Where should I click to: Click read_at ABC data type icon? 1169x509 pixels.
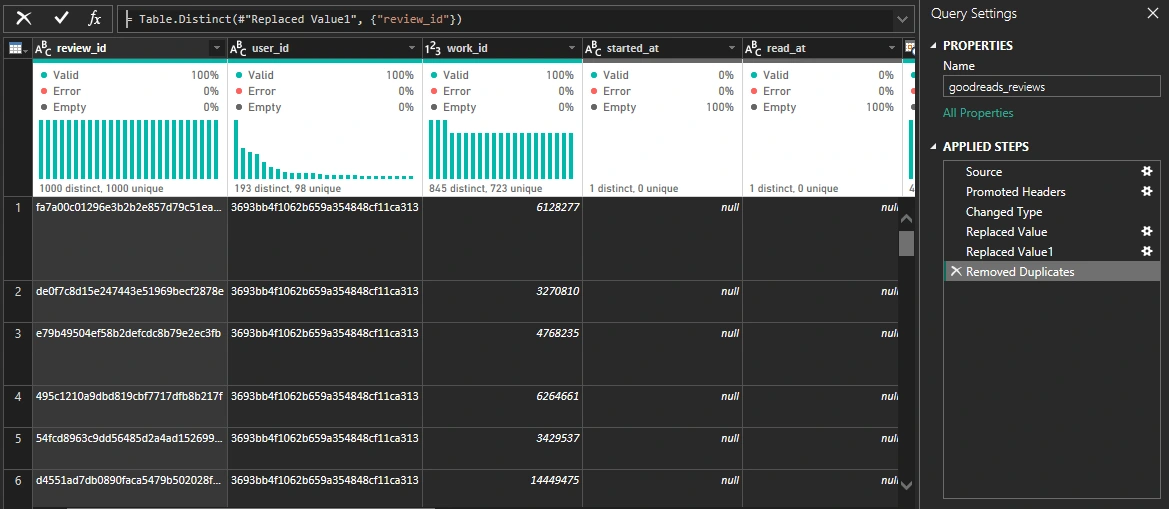tap(754, 48)
